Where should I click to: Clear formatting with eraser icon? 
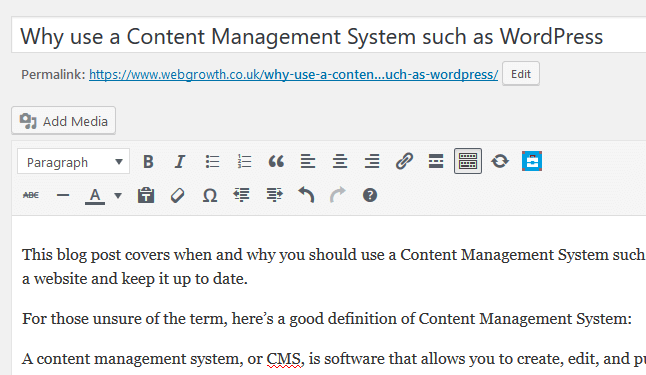point(178,195)
